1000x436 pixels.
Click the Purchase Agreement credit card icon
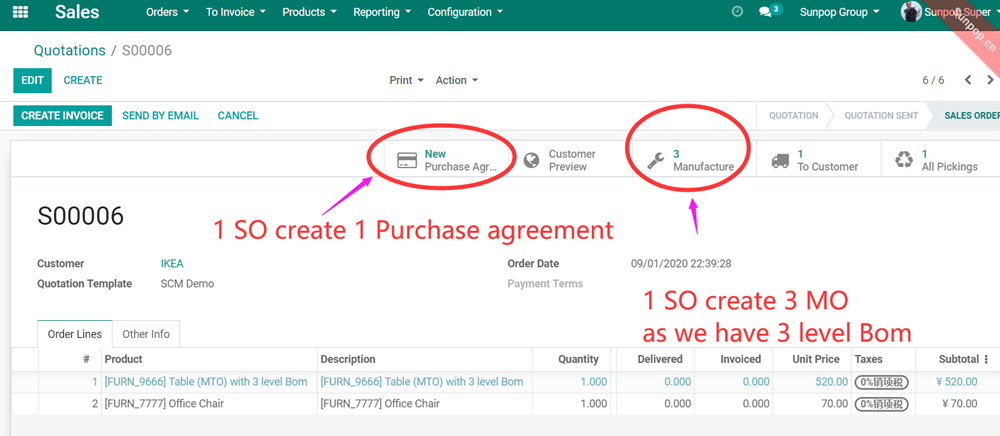406,160
